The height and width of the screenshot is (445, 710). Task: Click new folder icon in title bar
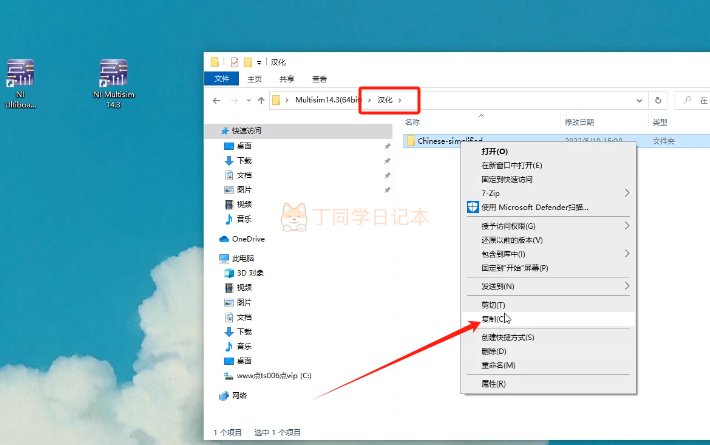[248, 62]
